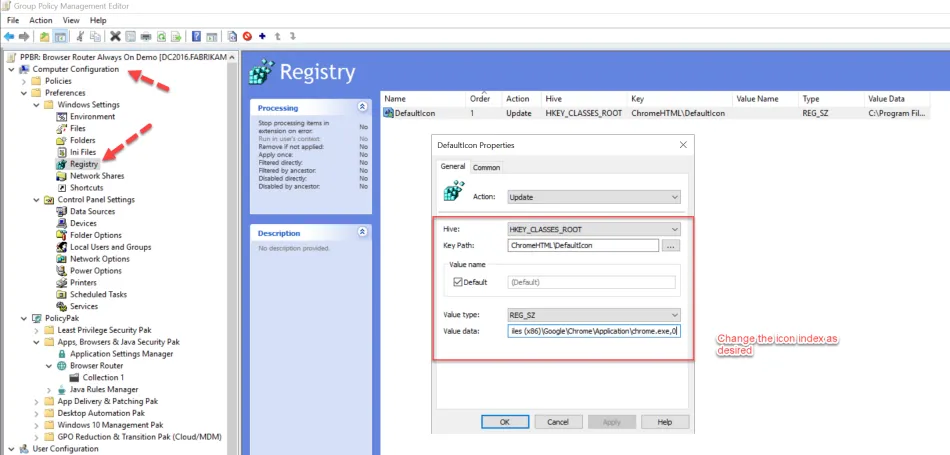Image resolution: width=950 pixels, height=455 pixels.
Task: Collapse the Computer Configuration tree node
Action: pos(10,69)
